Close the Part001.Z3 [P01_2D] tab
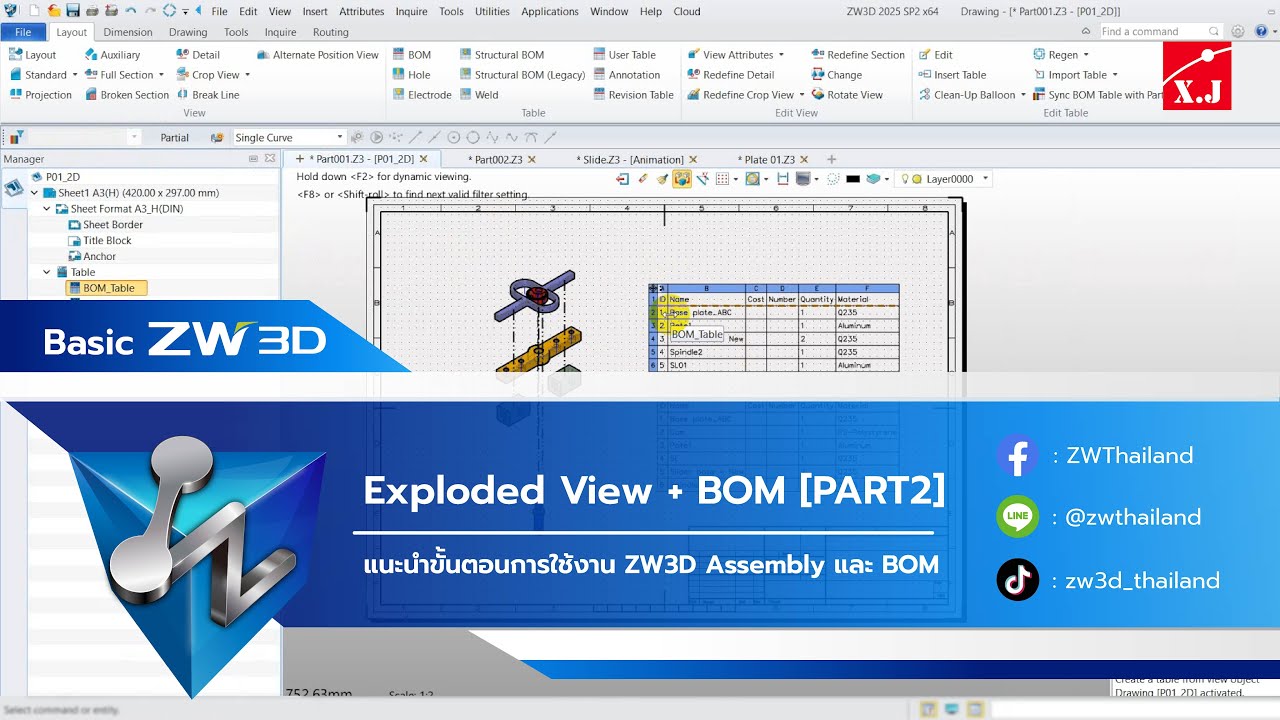Screen dimensions: 1280x720 [423, 159]
